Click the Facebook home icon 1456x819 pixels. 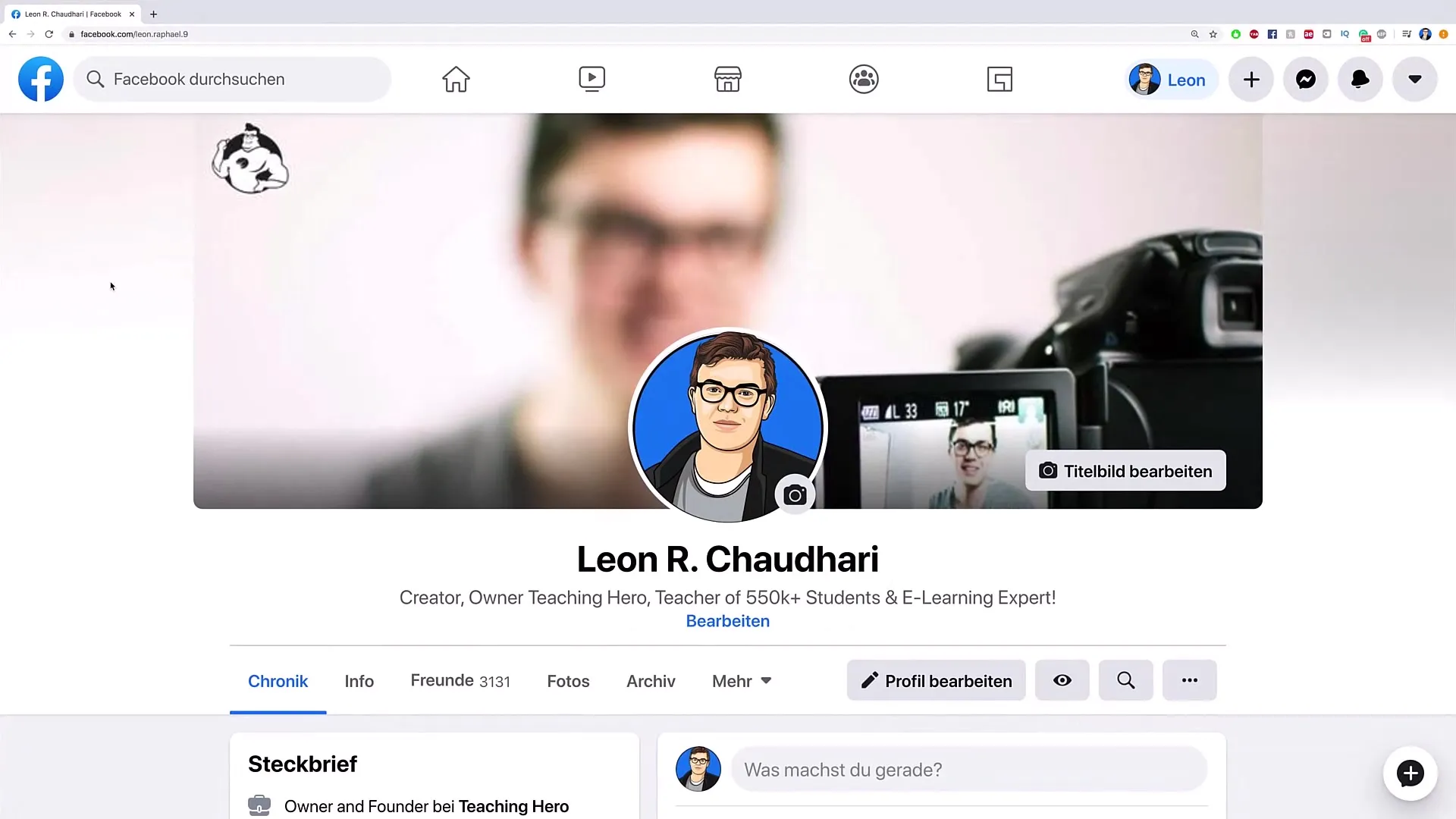(456, 78)
